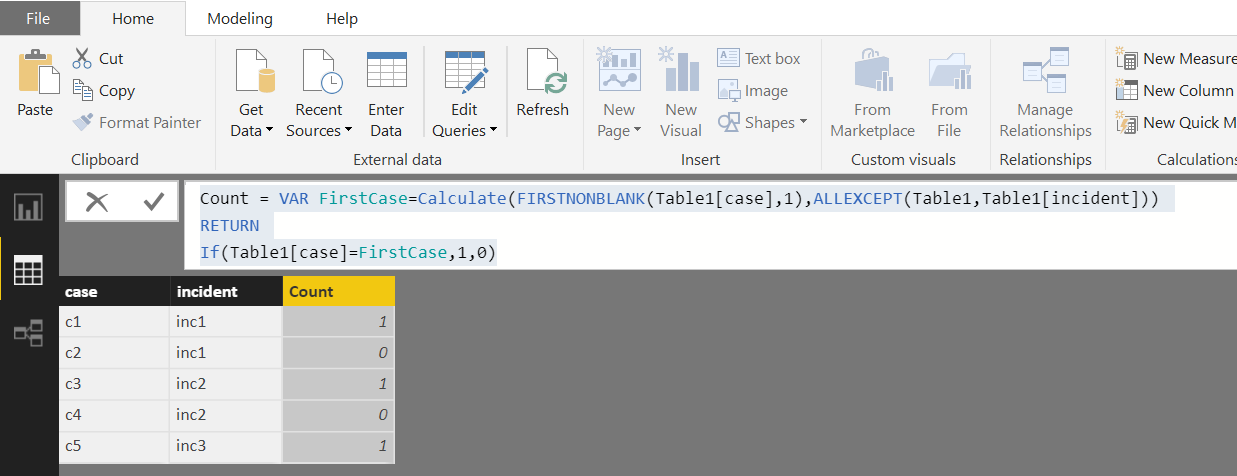Expand the Get Data dropdown arrow
The width and height of the screenshot is (1237, 476).
pos(269,131)
